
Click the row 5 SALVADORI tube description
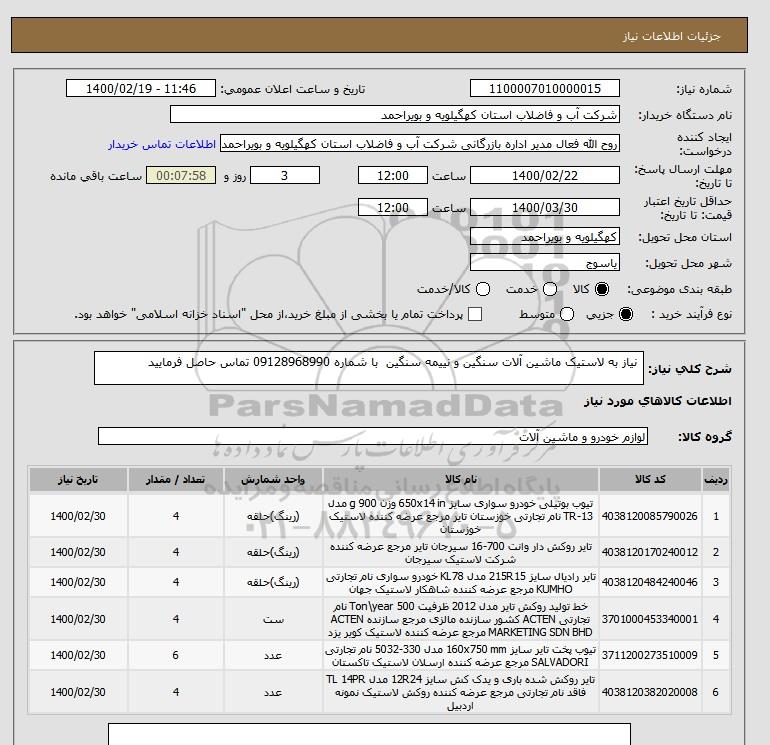(x=461, y=656)
